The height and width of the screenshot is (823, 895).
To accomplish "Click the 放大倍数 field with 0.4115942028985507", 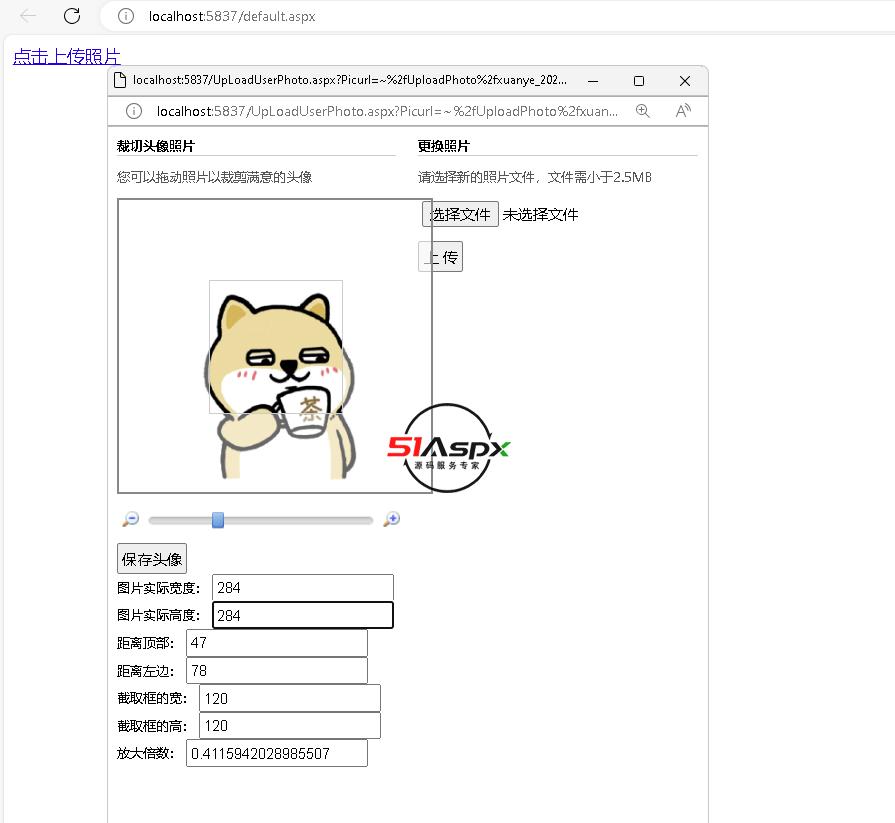I will pyautogui.click(x=277, y=753).
